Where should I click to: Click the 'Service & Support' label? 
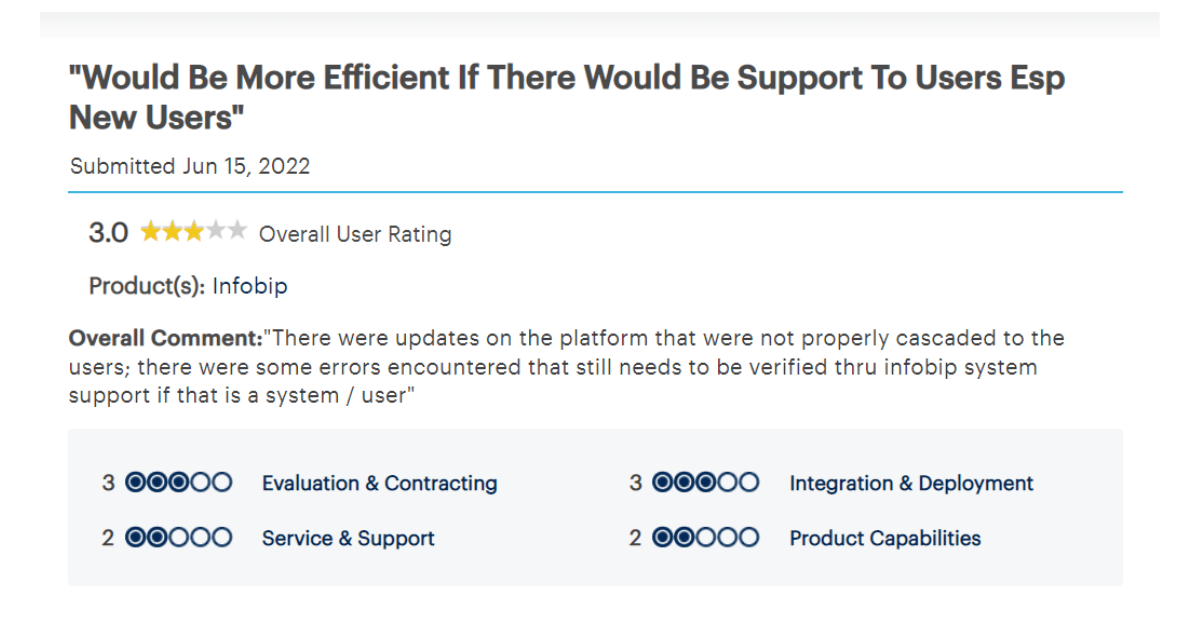(x=348, y=538)
